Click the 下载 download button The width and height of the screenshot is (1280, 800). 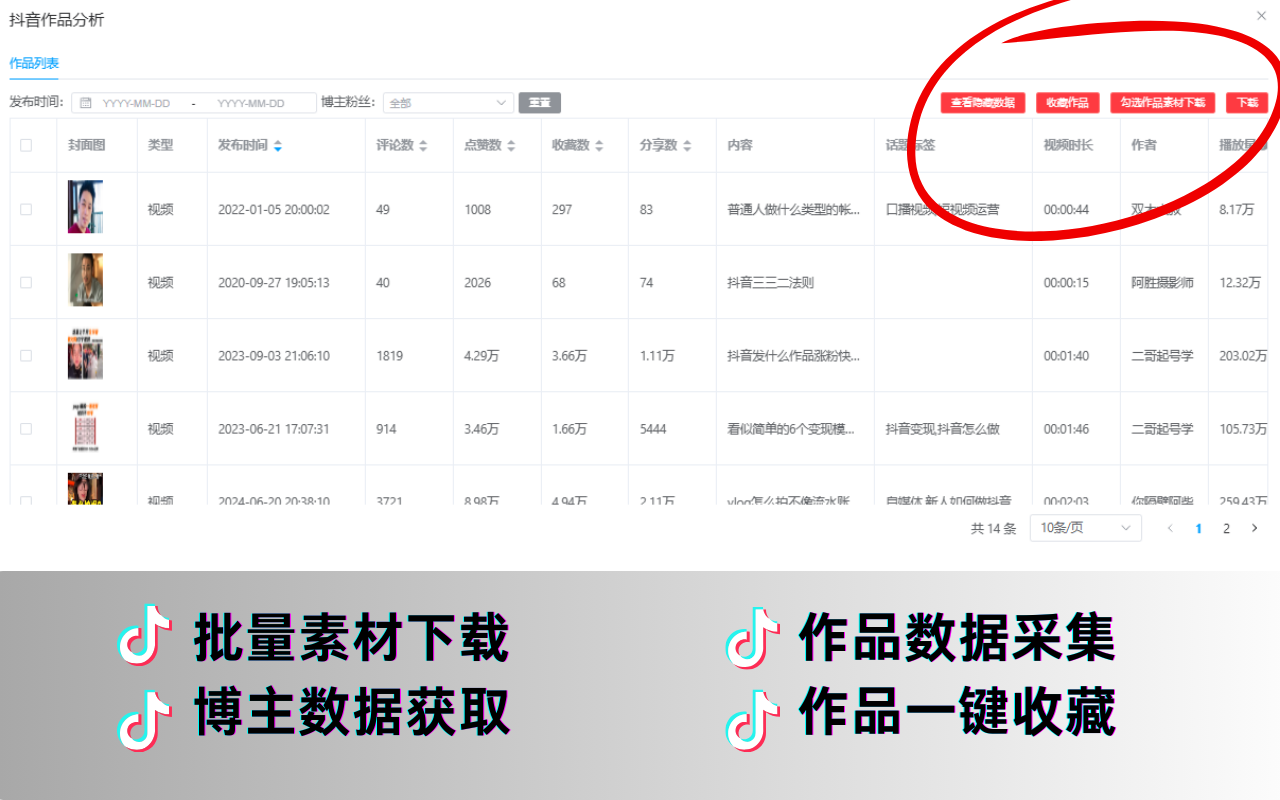(1246, 102)
